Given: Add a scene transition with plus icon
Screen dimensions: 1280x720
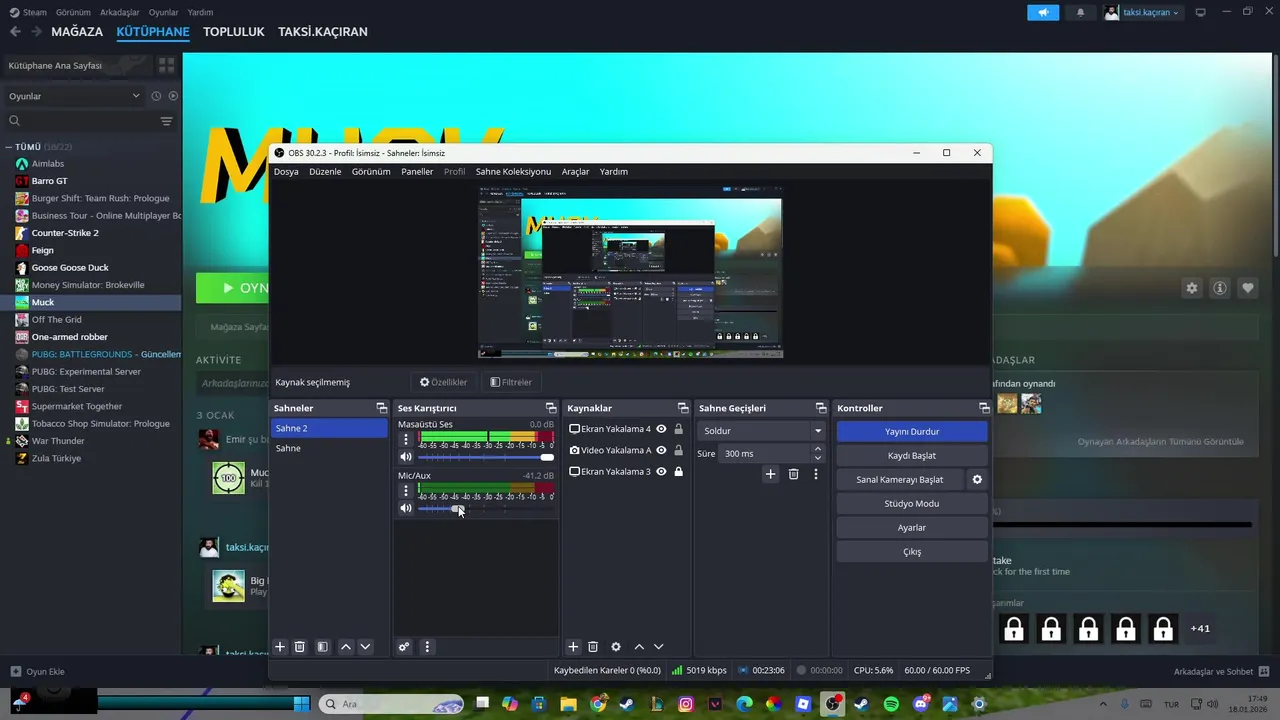Looking at the screenshot, I should coord(770,474).
